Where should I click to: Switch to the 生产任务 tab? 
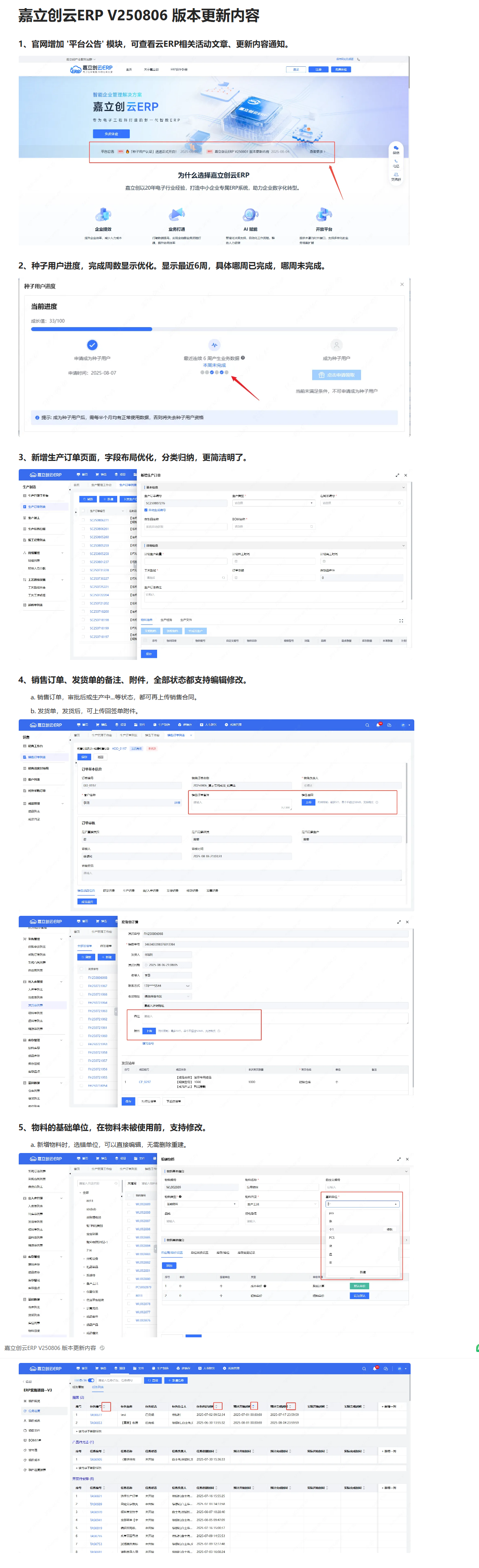166,620
